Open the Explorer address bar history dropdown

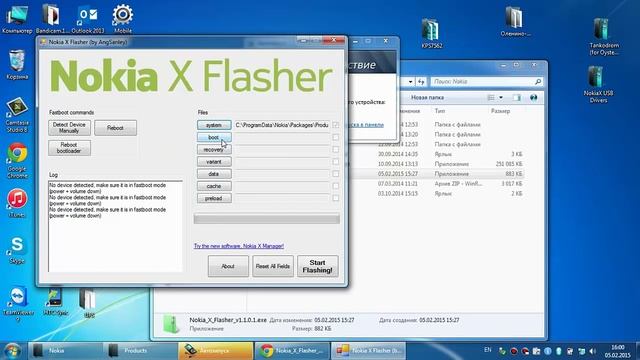(410, 82)
